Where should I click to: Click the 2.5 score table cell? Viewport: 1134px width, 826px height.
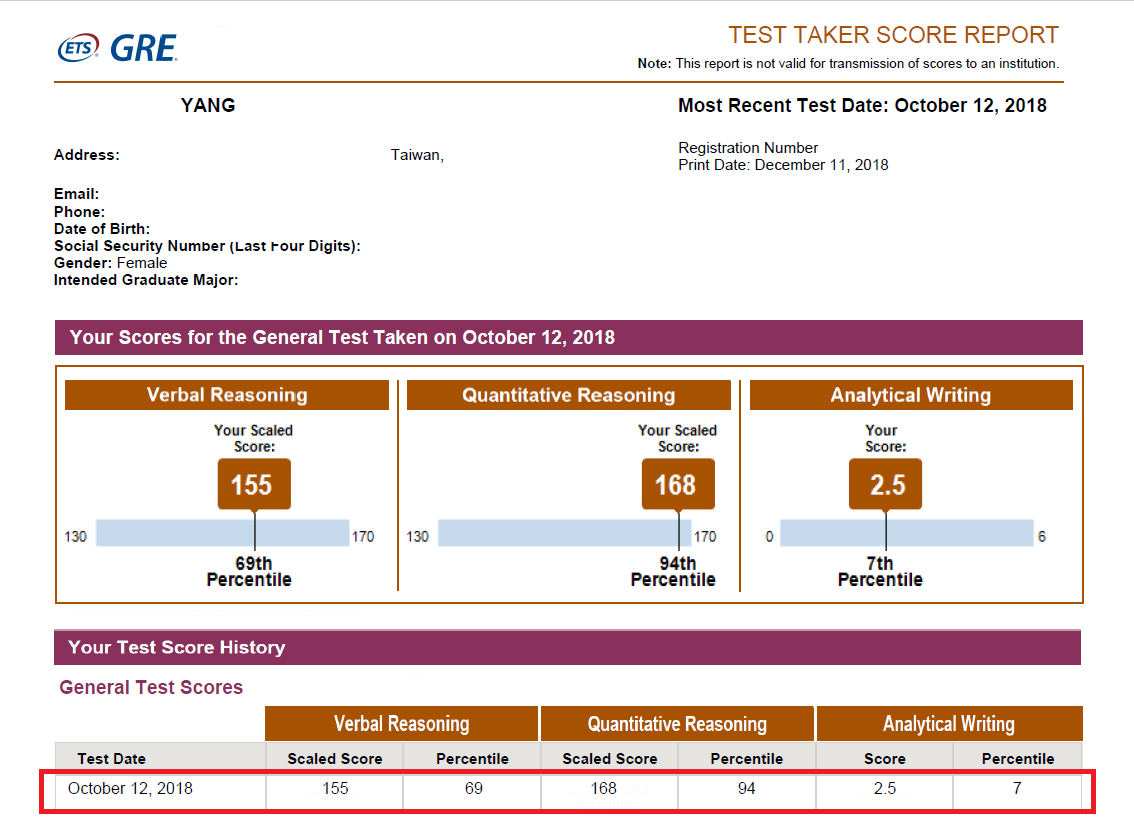[884, 788]
